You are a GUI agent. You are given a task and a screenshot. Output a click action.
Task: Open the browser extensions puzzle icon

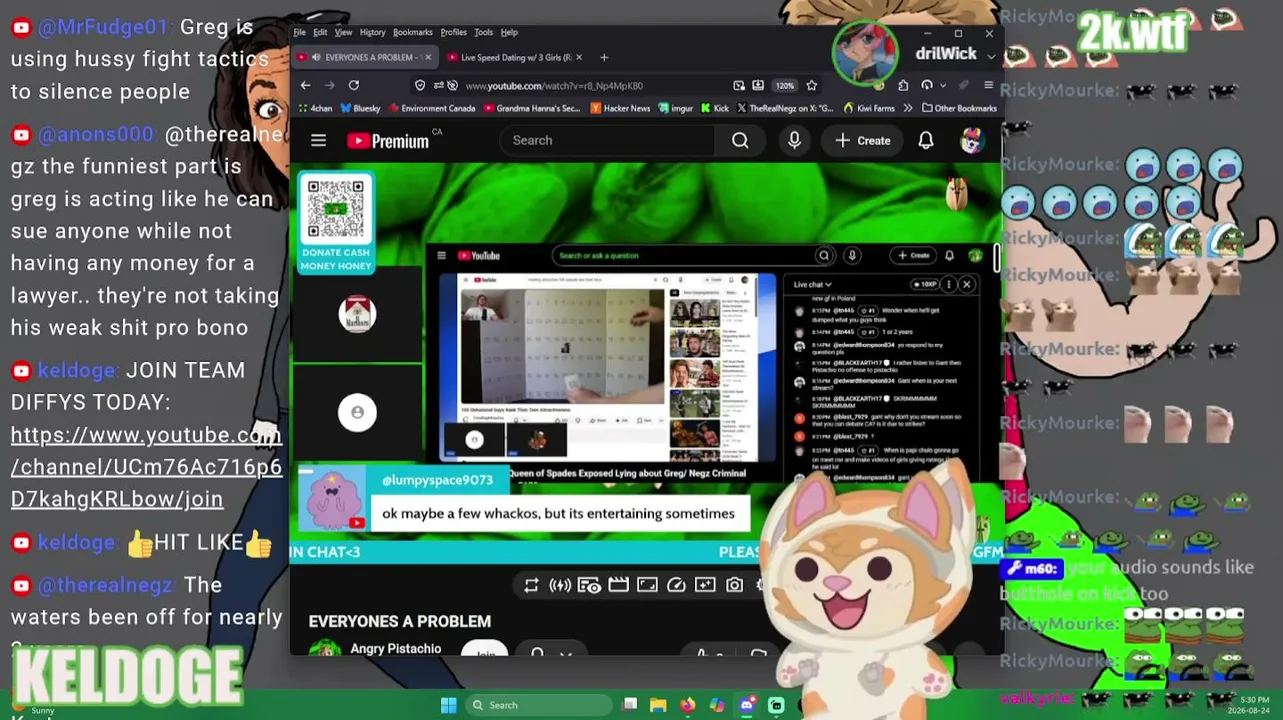[x=903, y=85]
